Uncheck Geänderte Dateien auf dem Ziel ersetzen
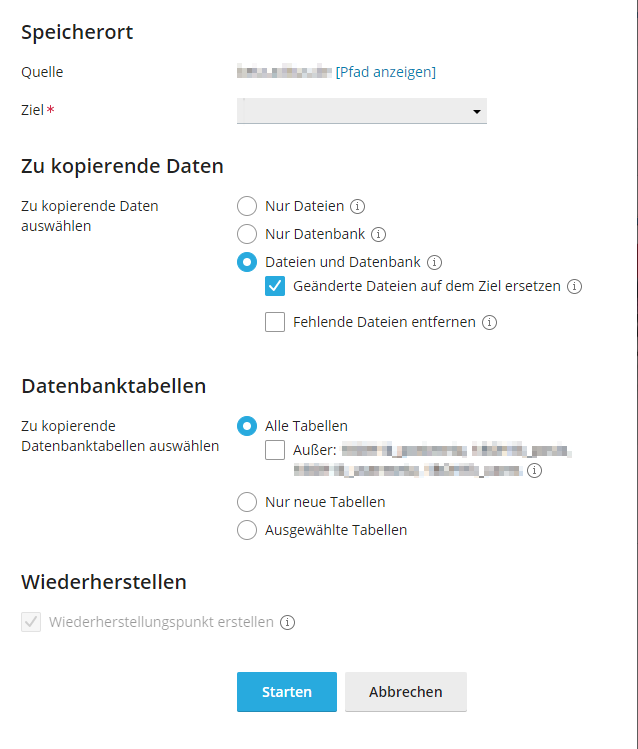Screen dimensions: 638x749 coord(275,286)
